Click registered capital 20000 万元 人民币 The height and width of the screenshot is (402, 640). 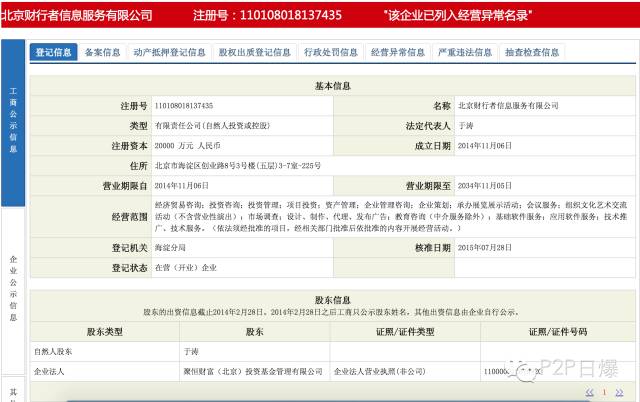(x=187, y=146)
